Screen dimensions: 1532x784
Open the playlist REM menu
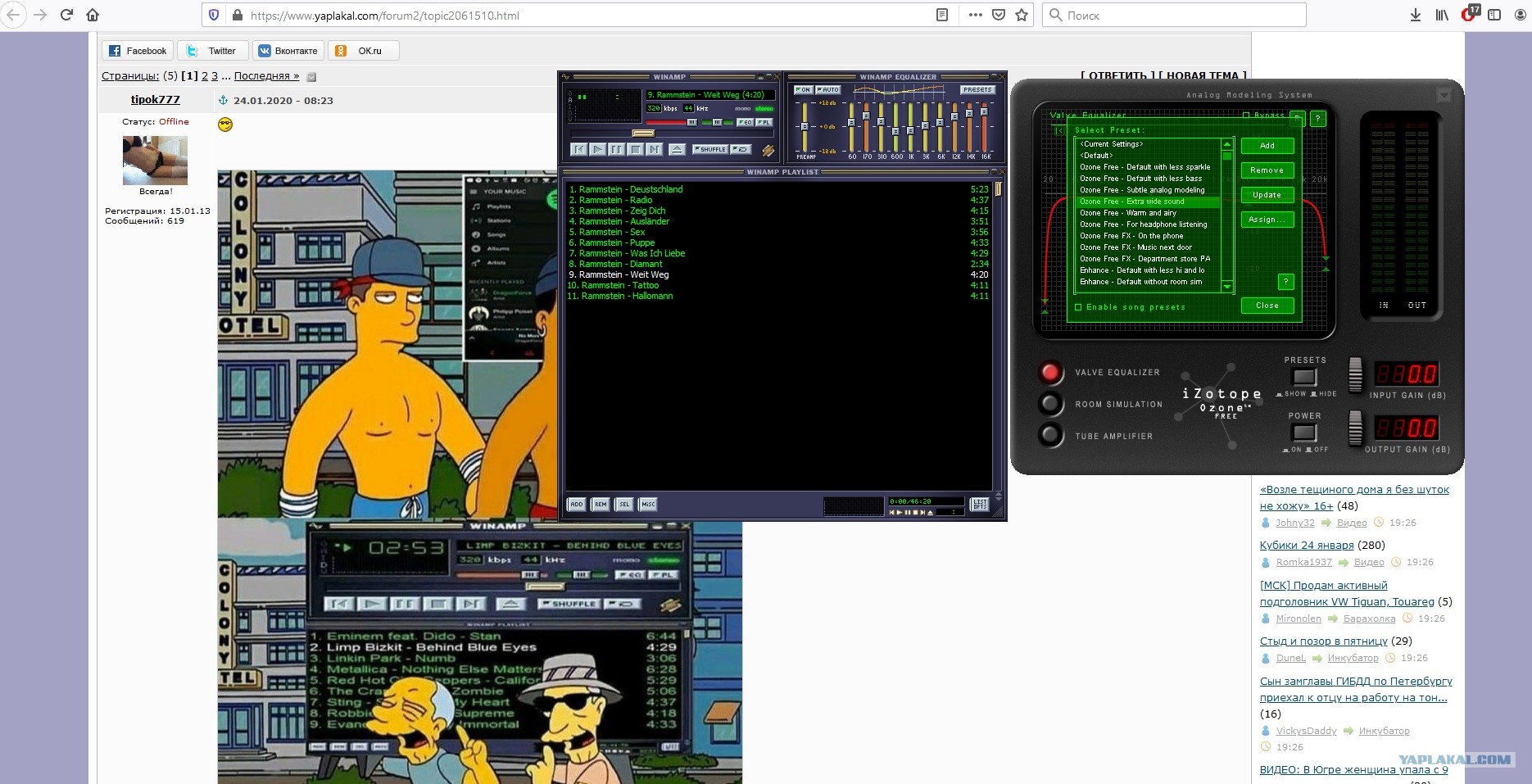601,505
